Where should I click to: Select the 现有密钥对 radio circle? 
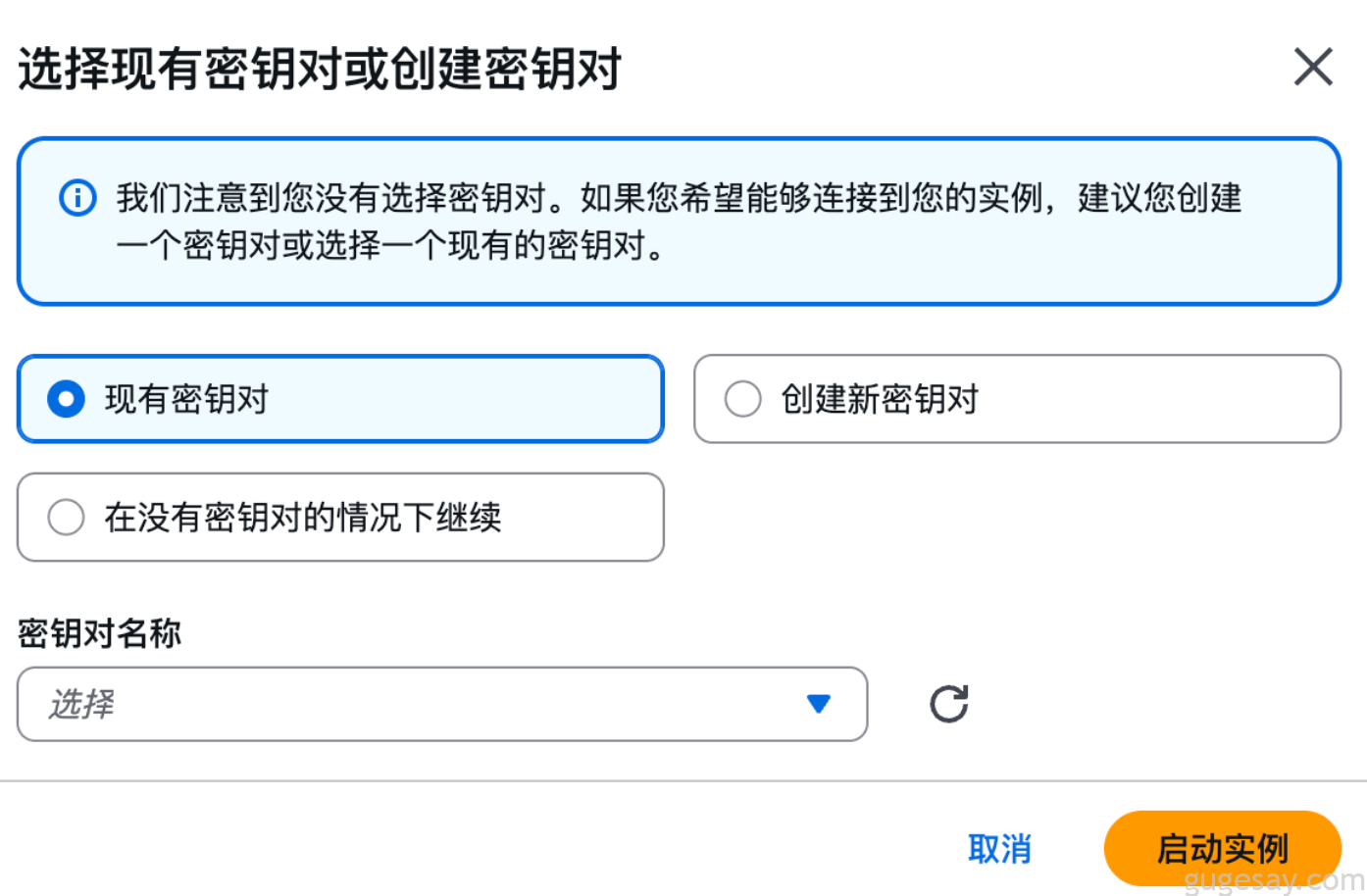pos(66,399)
